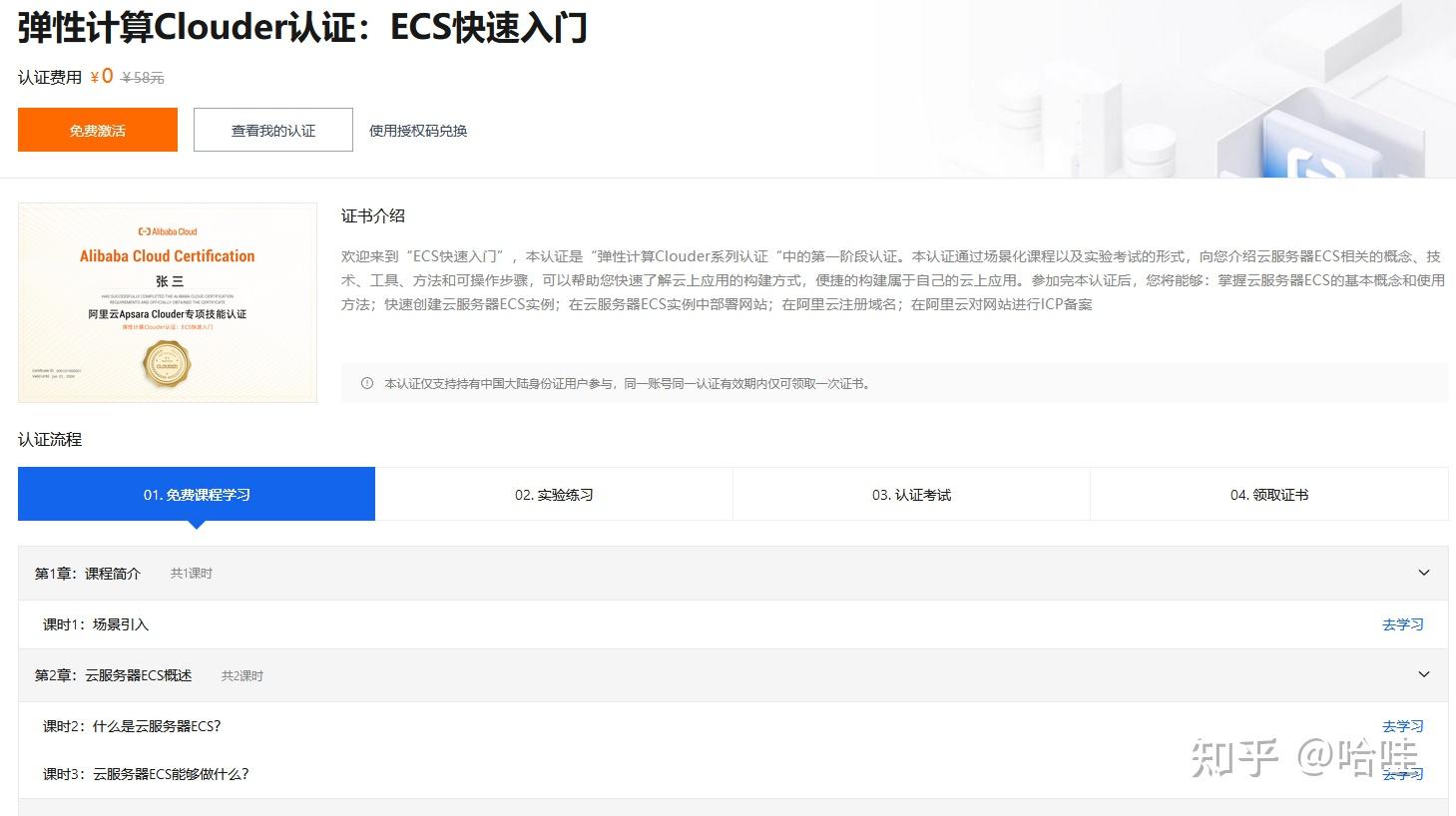Click the orange 免费激活 activation button

point(97,130)
